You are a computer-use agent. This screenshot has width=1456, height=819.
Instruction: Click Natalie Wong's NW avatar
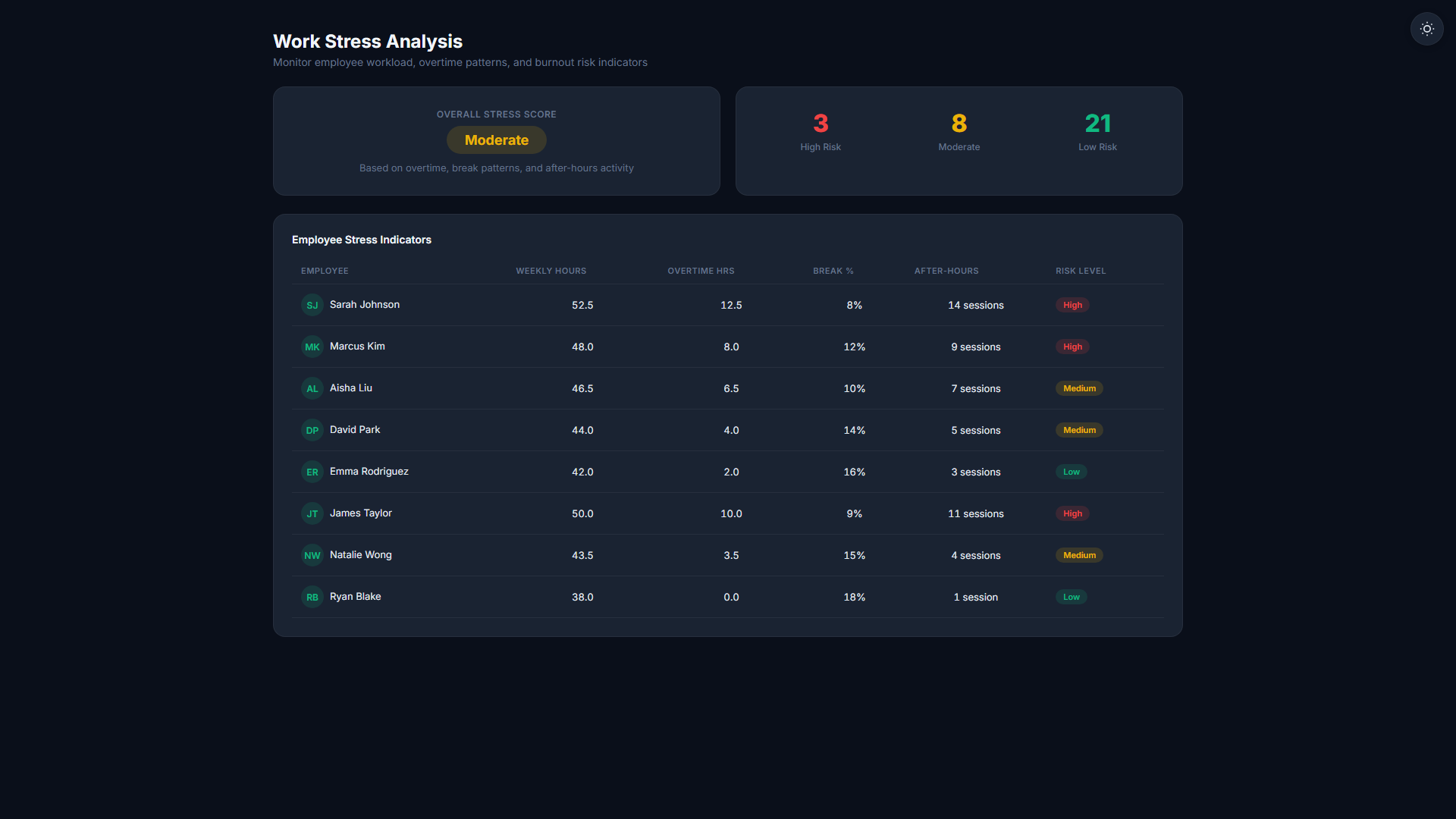coord(312,555)
